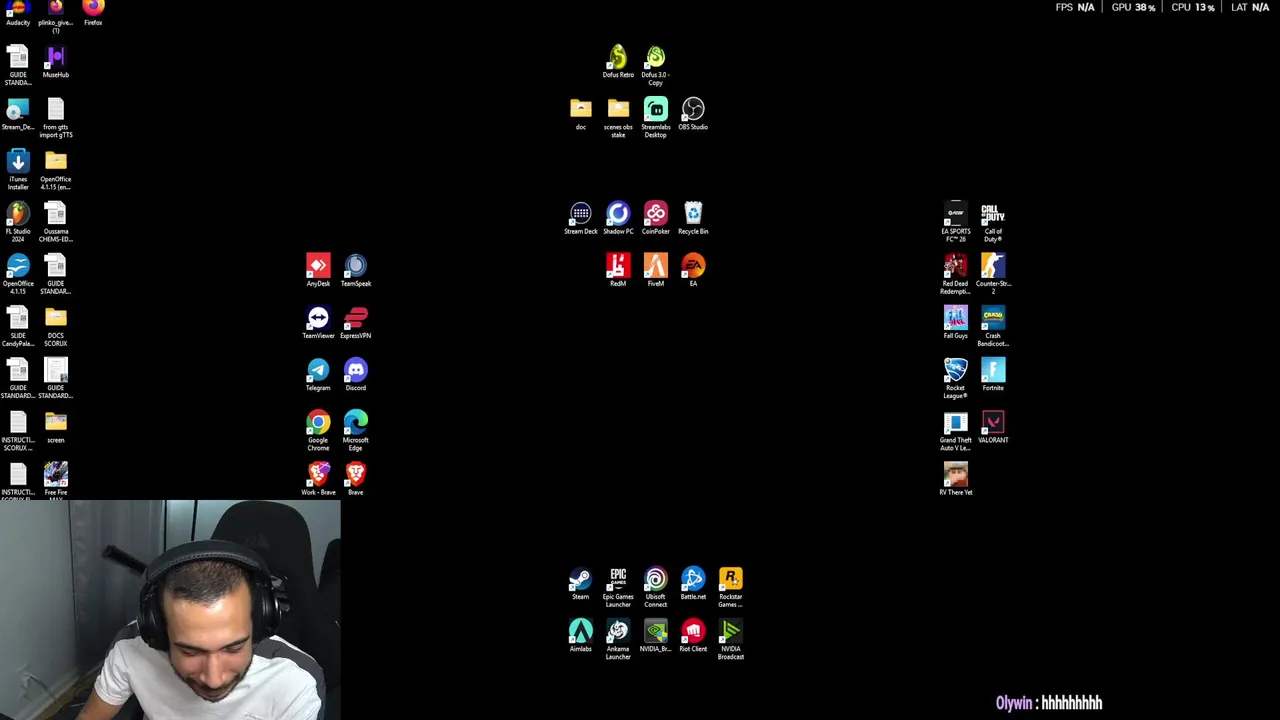Viewport: 1280px width, 720px height.
Task: Select the Recycle Bin icon
Action: click(693, 217)
